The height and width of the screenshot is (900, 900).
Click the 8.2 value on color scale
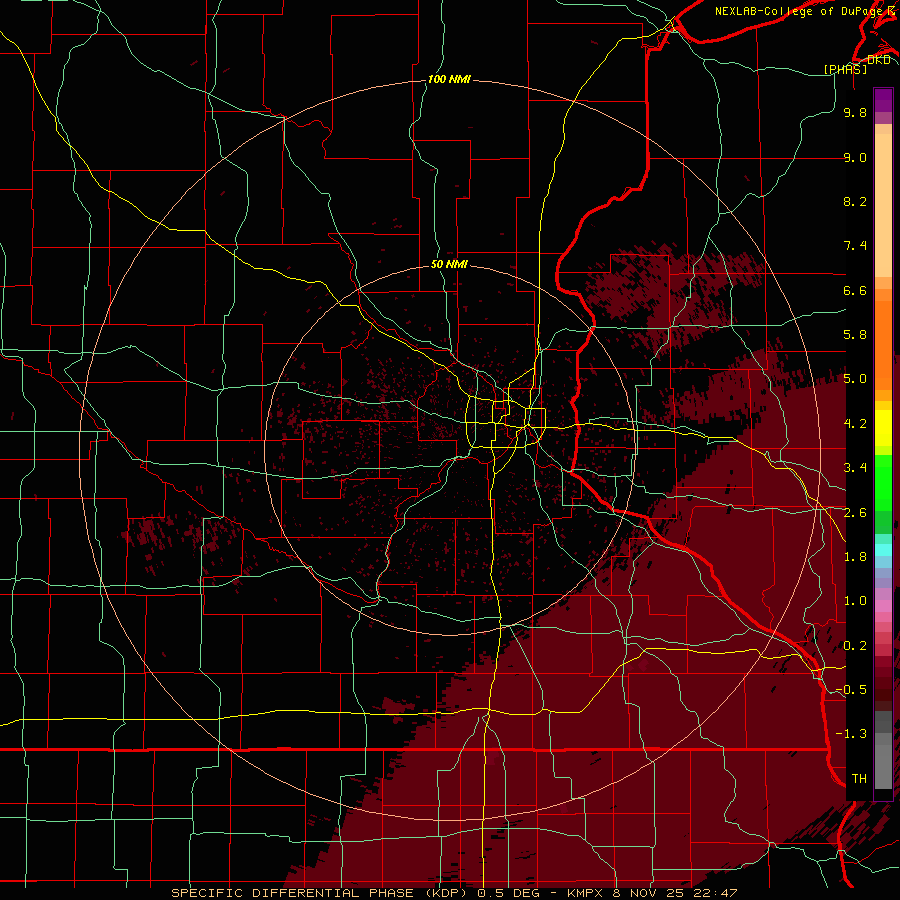pyautogui.click(x=855, y=201)
